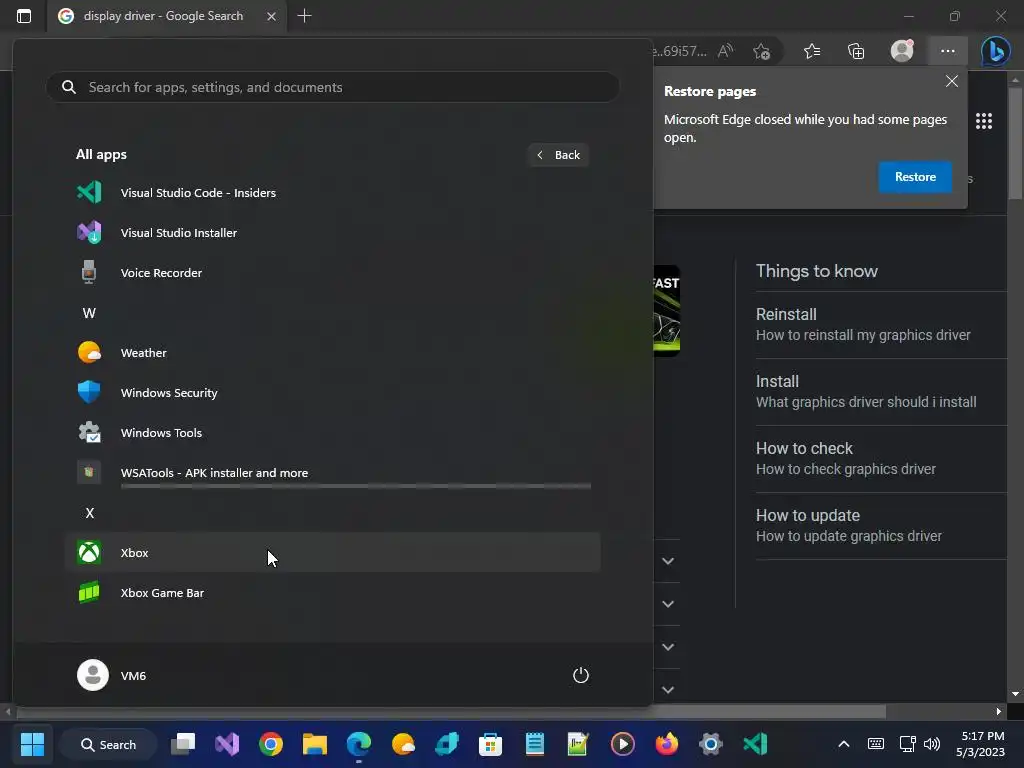The height and width of the screenshot is (768, 1024).
Task: Close the display driver Google Search tab
Action: point(271,16)
